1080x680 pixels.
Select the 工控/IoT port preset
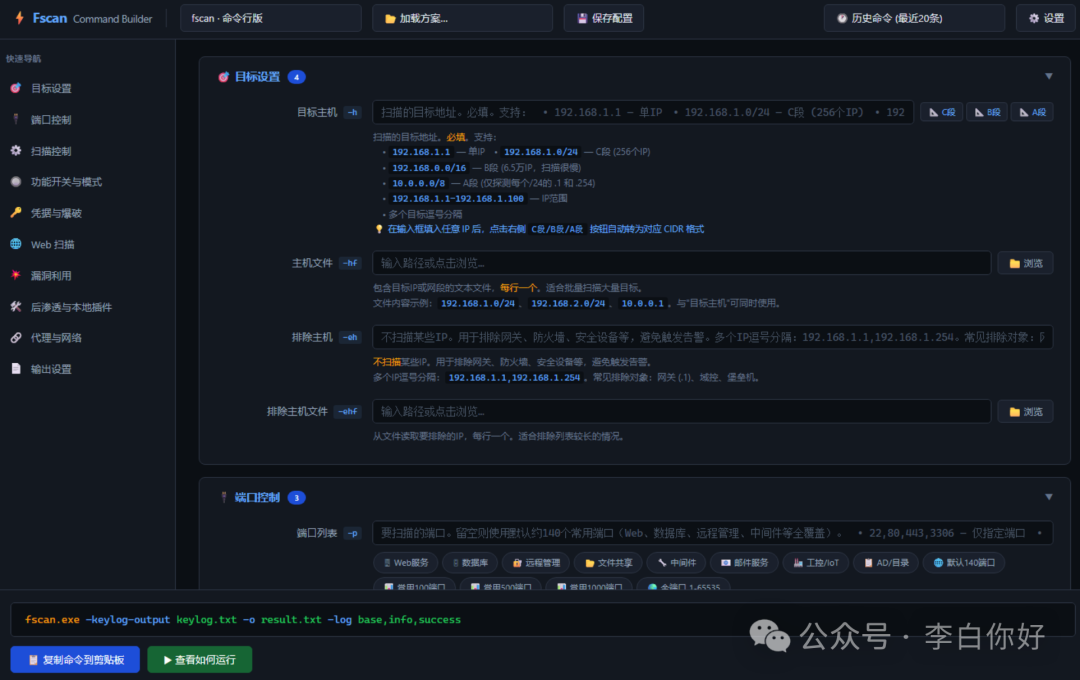(816, 563)
